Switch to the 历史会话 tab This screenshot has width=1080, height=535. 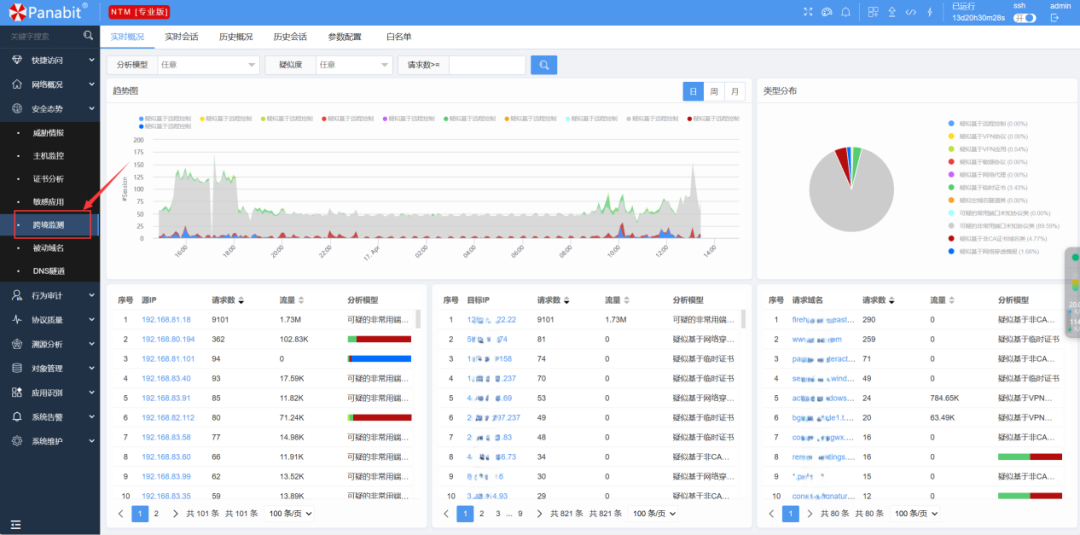(290, 36)
